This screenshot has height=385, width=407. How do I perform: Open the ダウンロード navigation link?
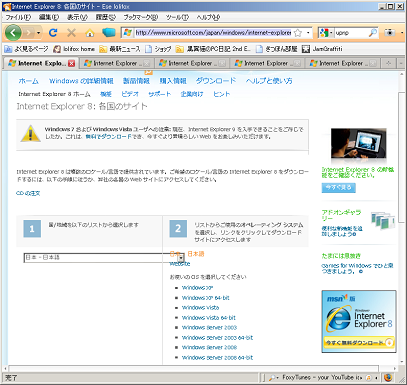pyautogui.click(x=216, y=81)
